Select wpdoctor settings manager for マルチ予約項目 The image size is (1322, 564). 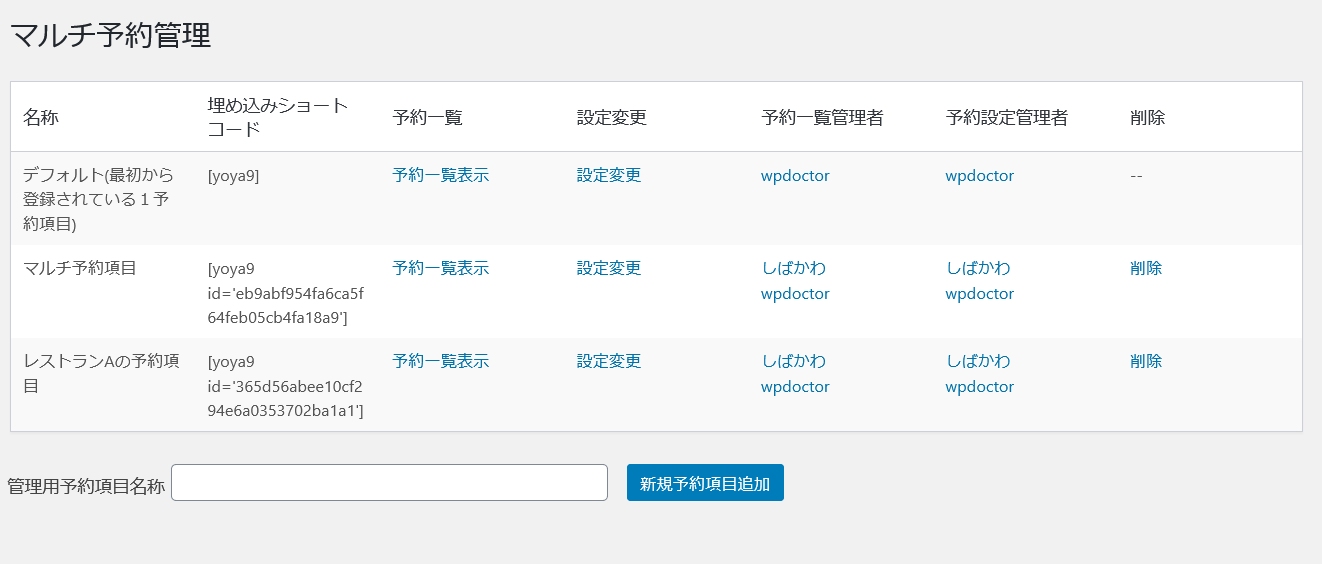(x=979, y=294)
